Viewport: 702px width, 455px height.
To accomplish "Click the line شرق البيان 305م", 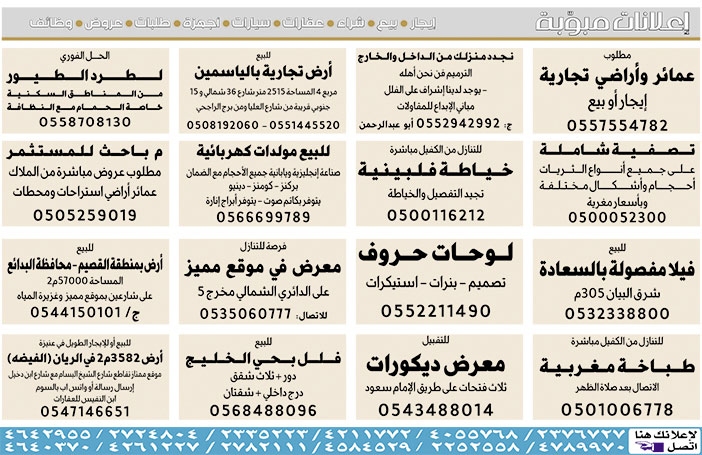I will click(617, 294).
